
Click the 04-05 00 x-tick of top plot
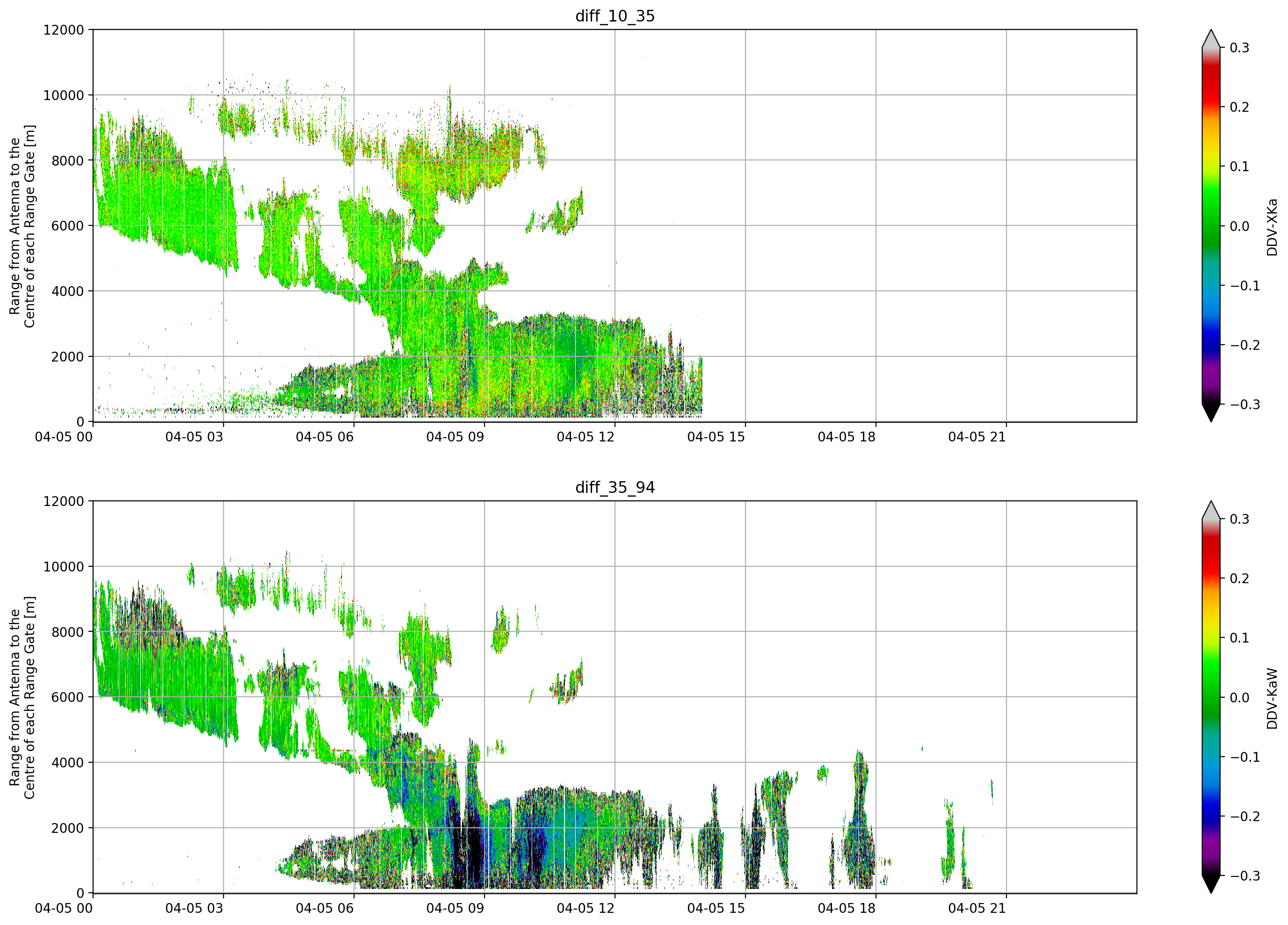[x=64, y=437]
